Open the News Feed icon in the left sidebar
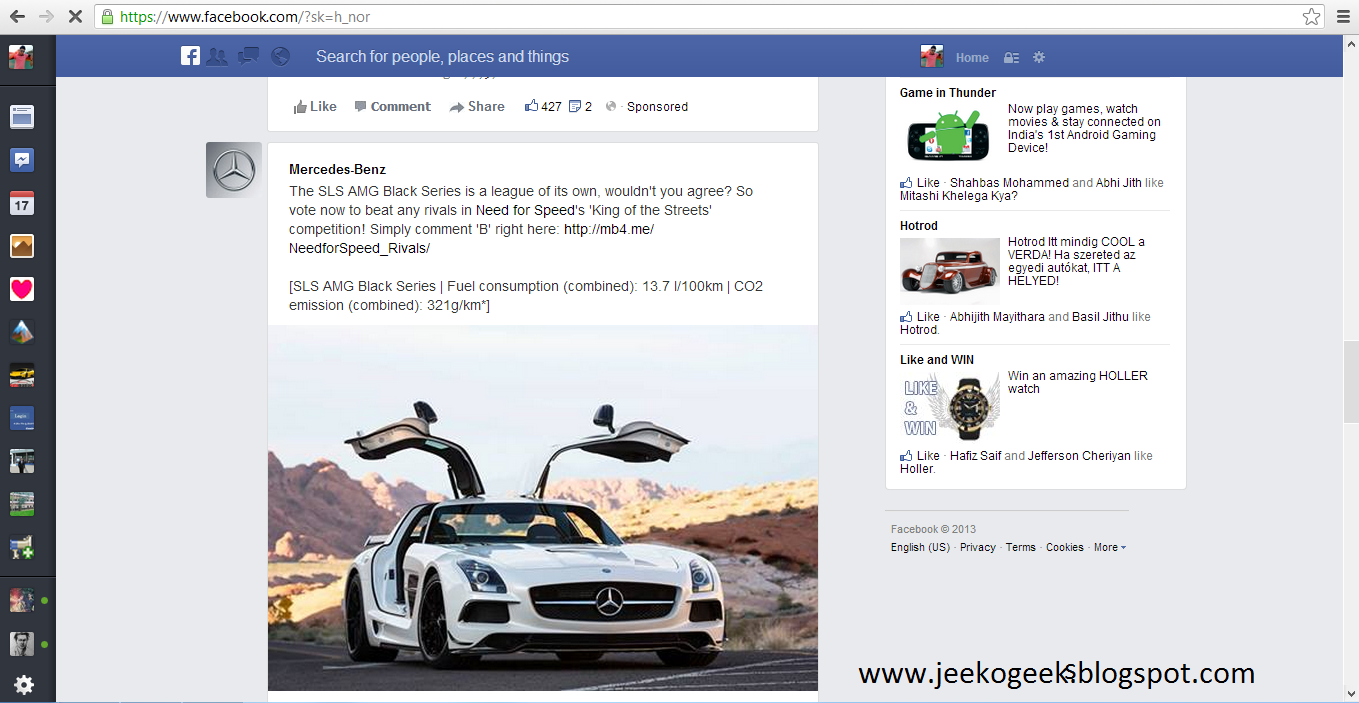This screenshot has height=703, width=1359. 22,117
